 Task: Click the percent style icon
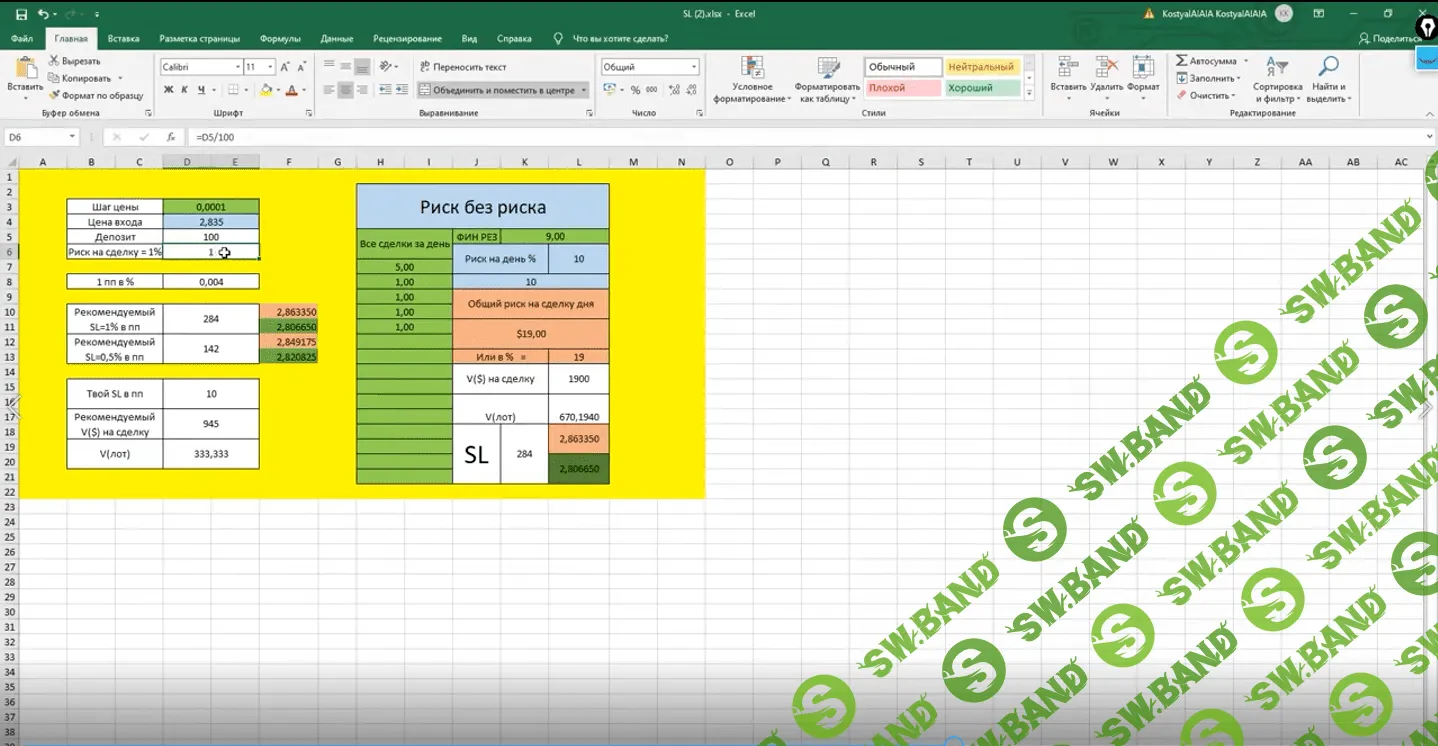click(x=635, y=90)
